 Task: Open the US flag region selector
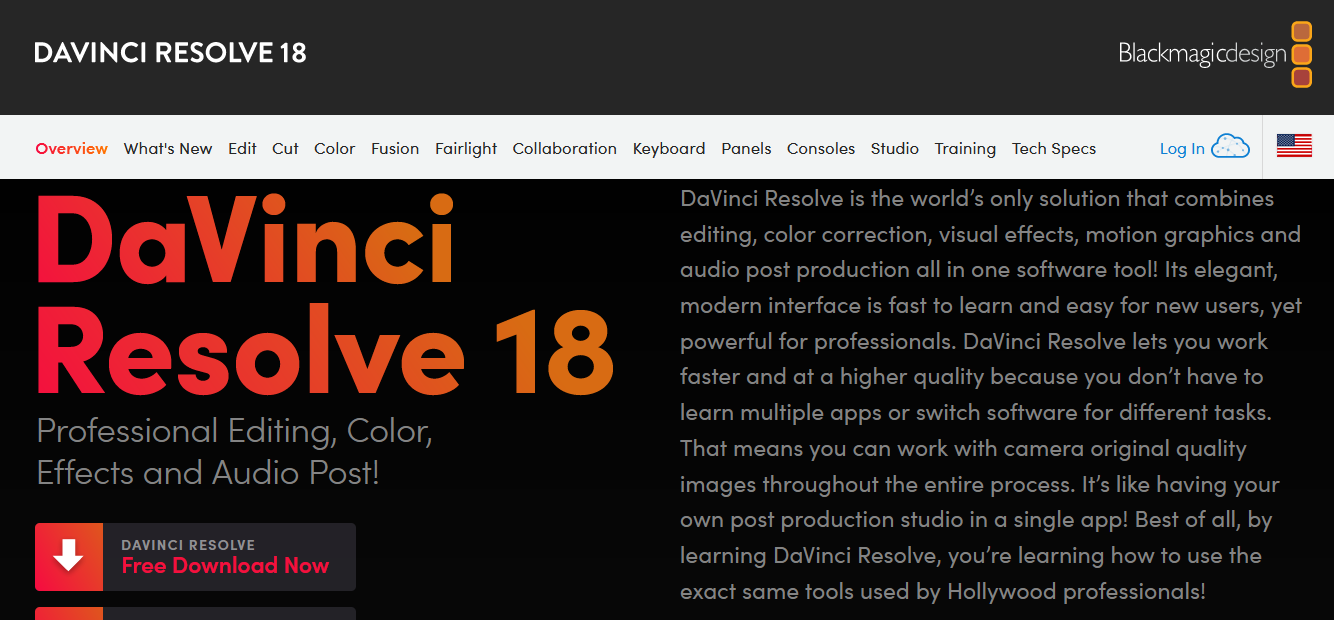1294,147
